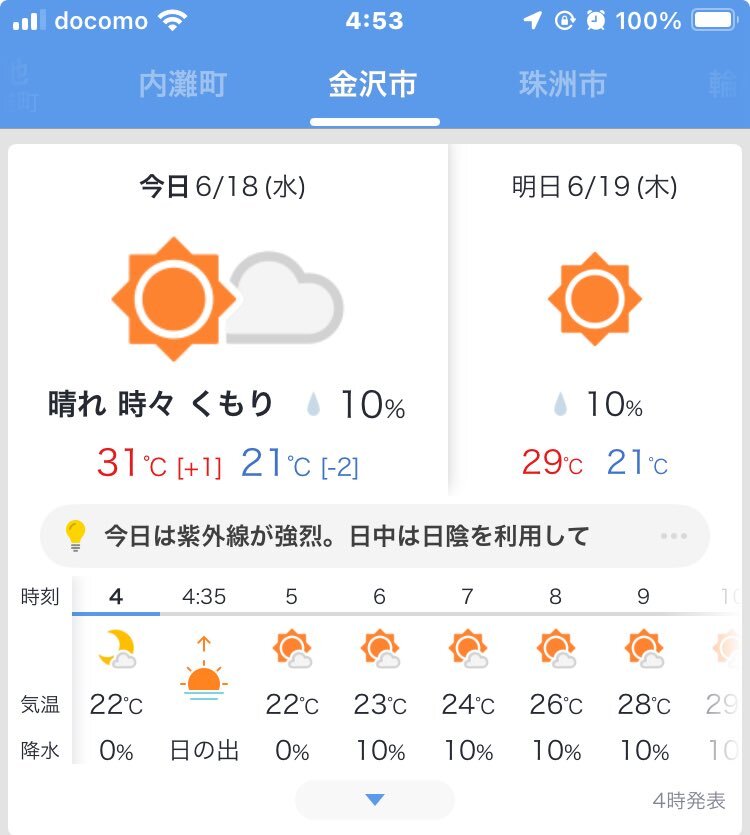This screenshot has width=750, height=835.
Task: Select the 金沢市 tab
Action: coord(373,85)
